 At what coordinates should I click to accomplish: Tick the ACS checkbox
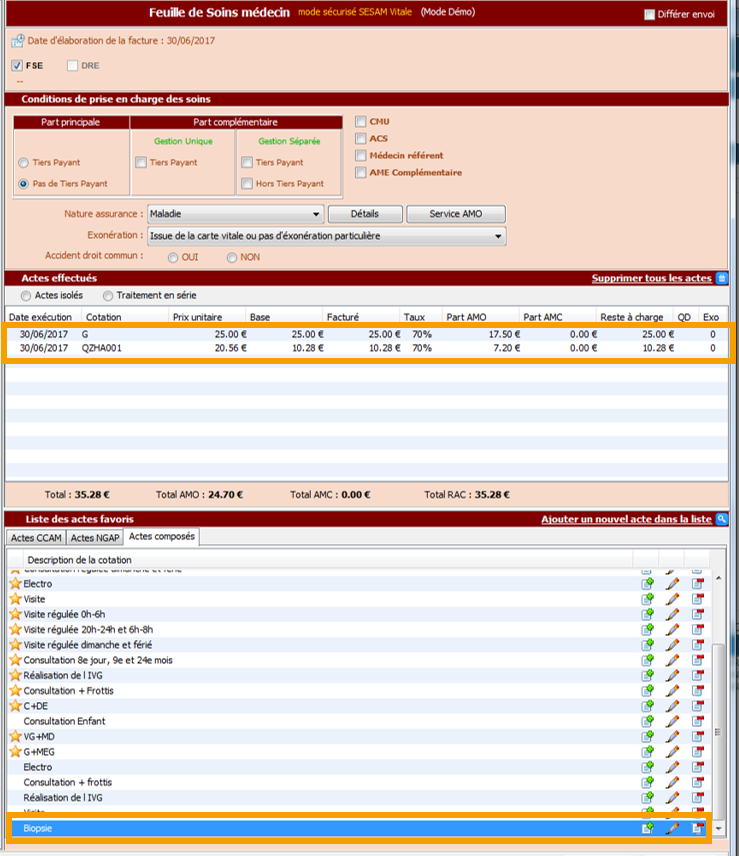360,138
